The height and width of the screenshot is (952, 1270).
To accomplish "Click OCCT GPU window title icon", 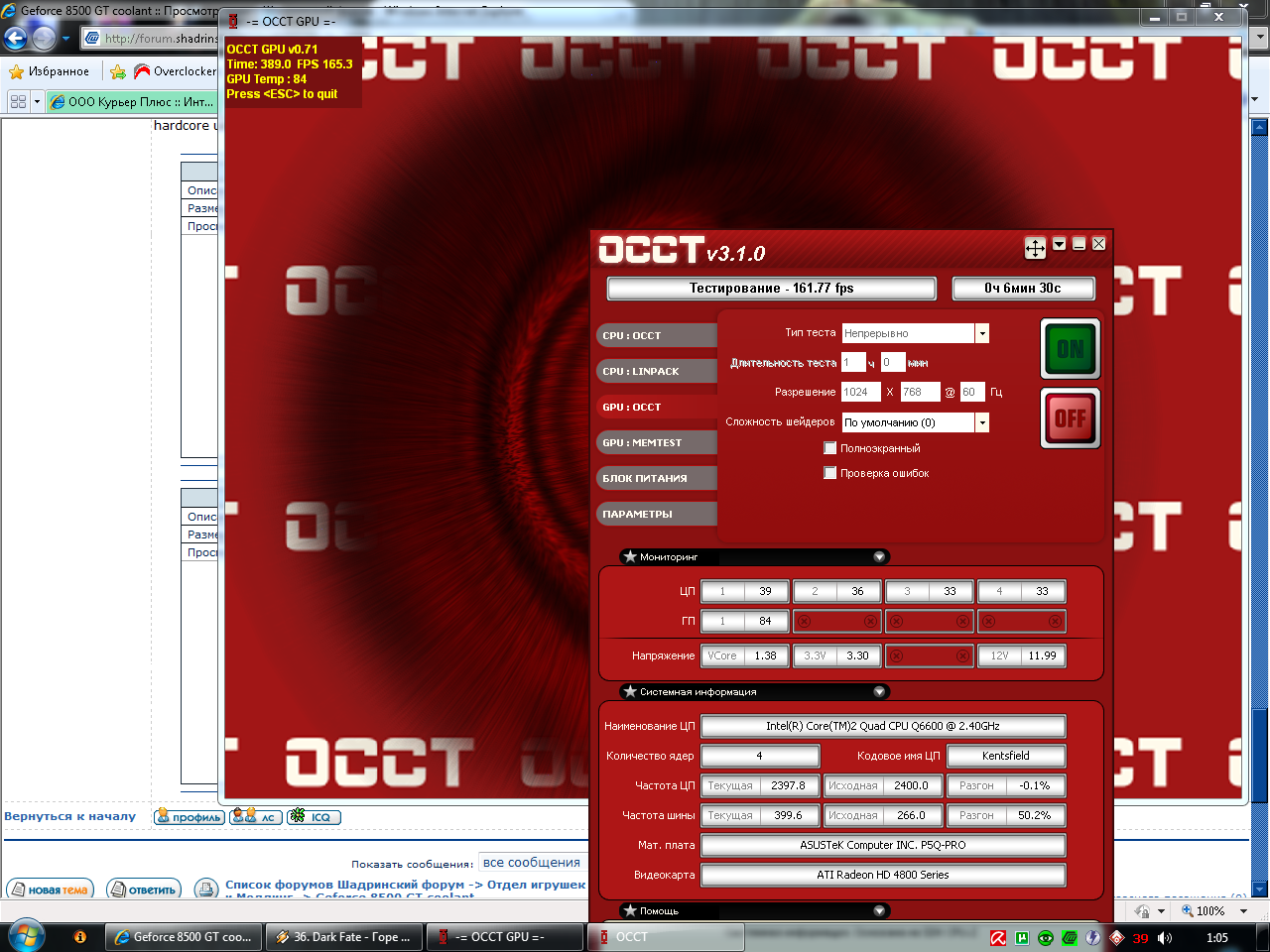I will click(233, 21).
